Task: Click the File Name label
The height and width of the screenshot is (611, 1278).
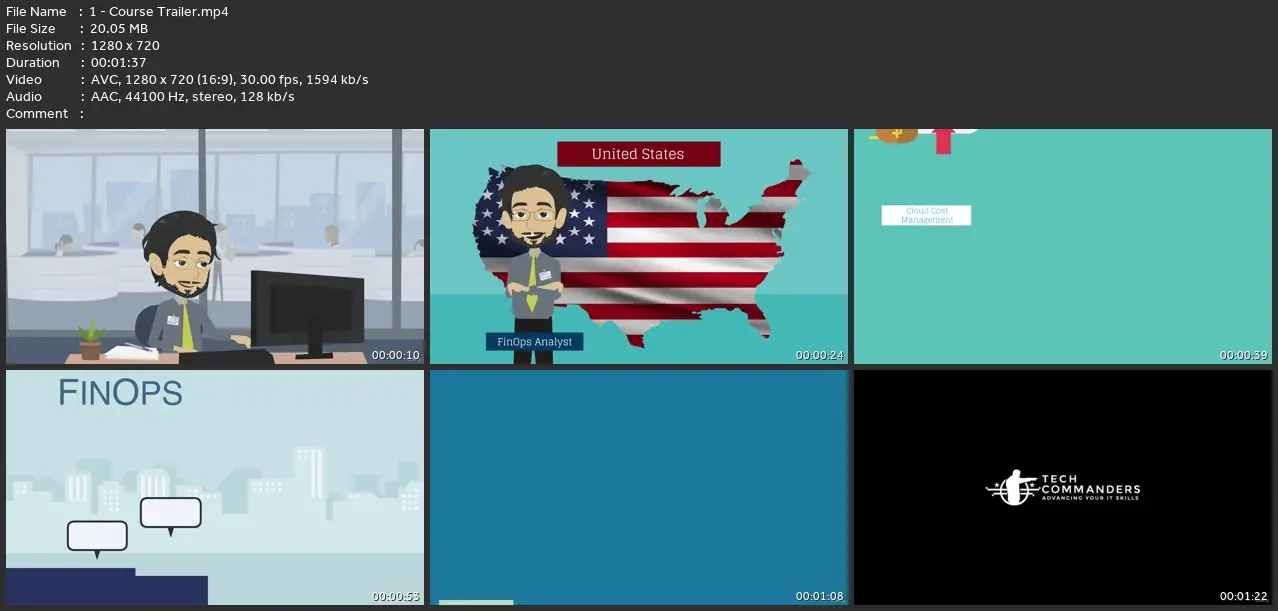Action: 36,12
